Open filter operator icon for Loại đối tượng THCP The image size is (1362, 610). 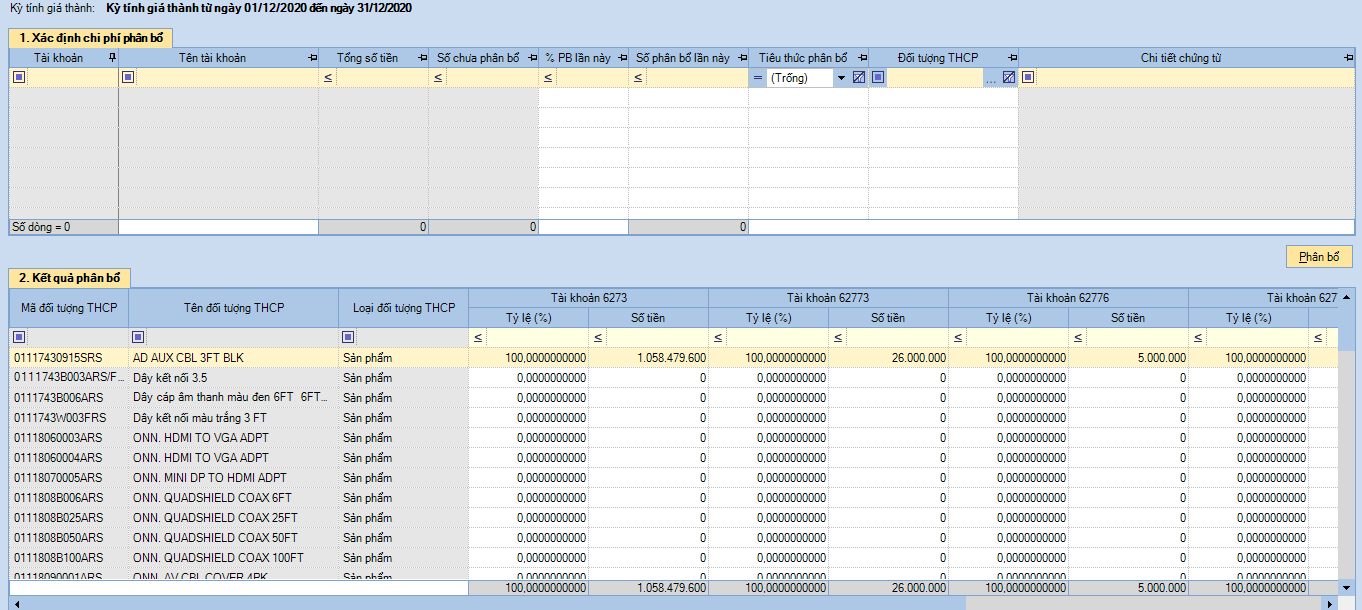[349, 337]
